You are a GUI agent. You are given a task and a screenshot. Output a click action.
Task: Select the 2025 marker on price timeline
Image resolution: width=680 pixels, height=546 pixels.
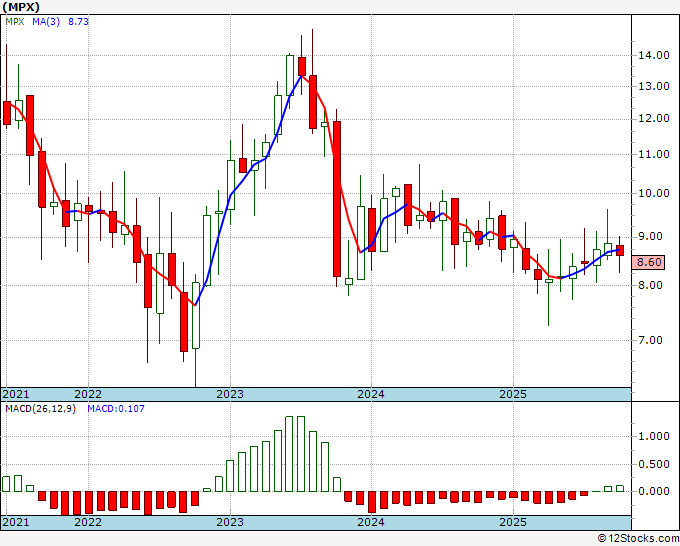coord(513,394)
